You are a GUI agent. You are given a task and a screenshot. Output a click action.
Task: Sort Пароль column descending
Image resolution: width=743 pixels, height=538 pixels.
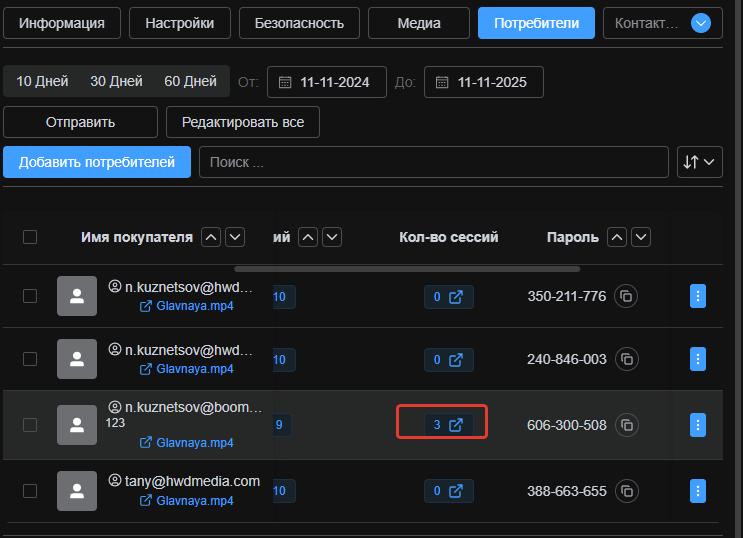pyautogui.click(x=641, y=237)
